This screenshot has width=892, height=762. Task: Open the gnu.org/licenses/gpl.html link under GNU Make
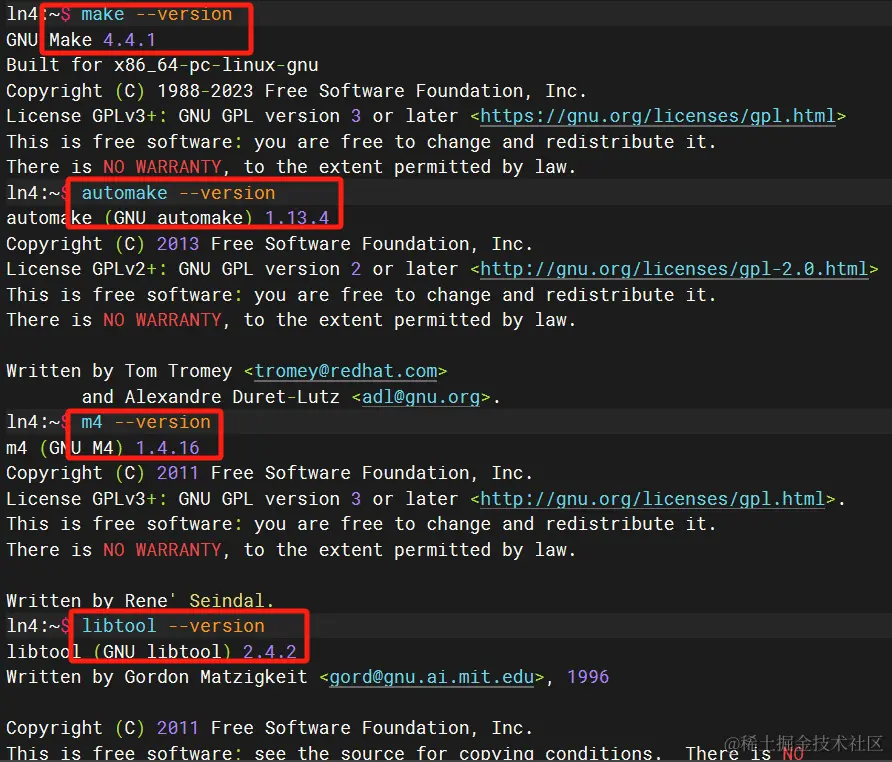coord(658,116)
